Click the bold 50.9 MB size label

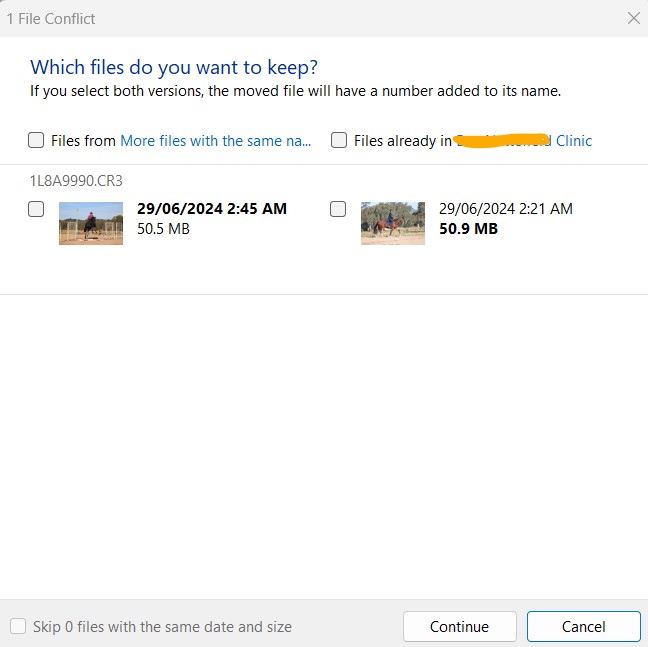click(x=468, y=229)
